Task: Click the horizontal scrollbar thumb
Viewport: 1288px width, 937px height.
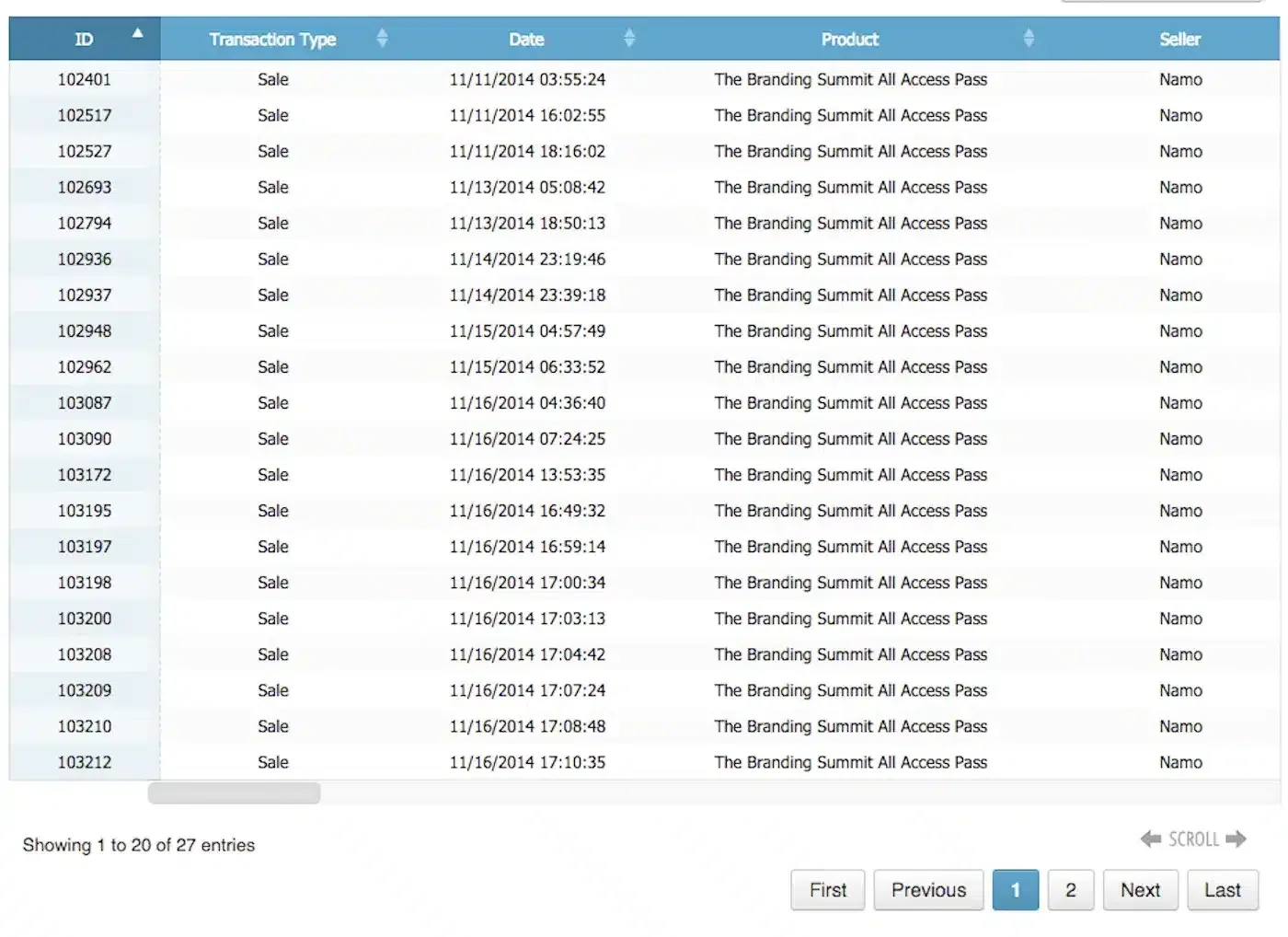Action: click(234, 792)
